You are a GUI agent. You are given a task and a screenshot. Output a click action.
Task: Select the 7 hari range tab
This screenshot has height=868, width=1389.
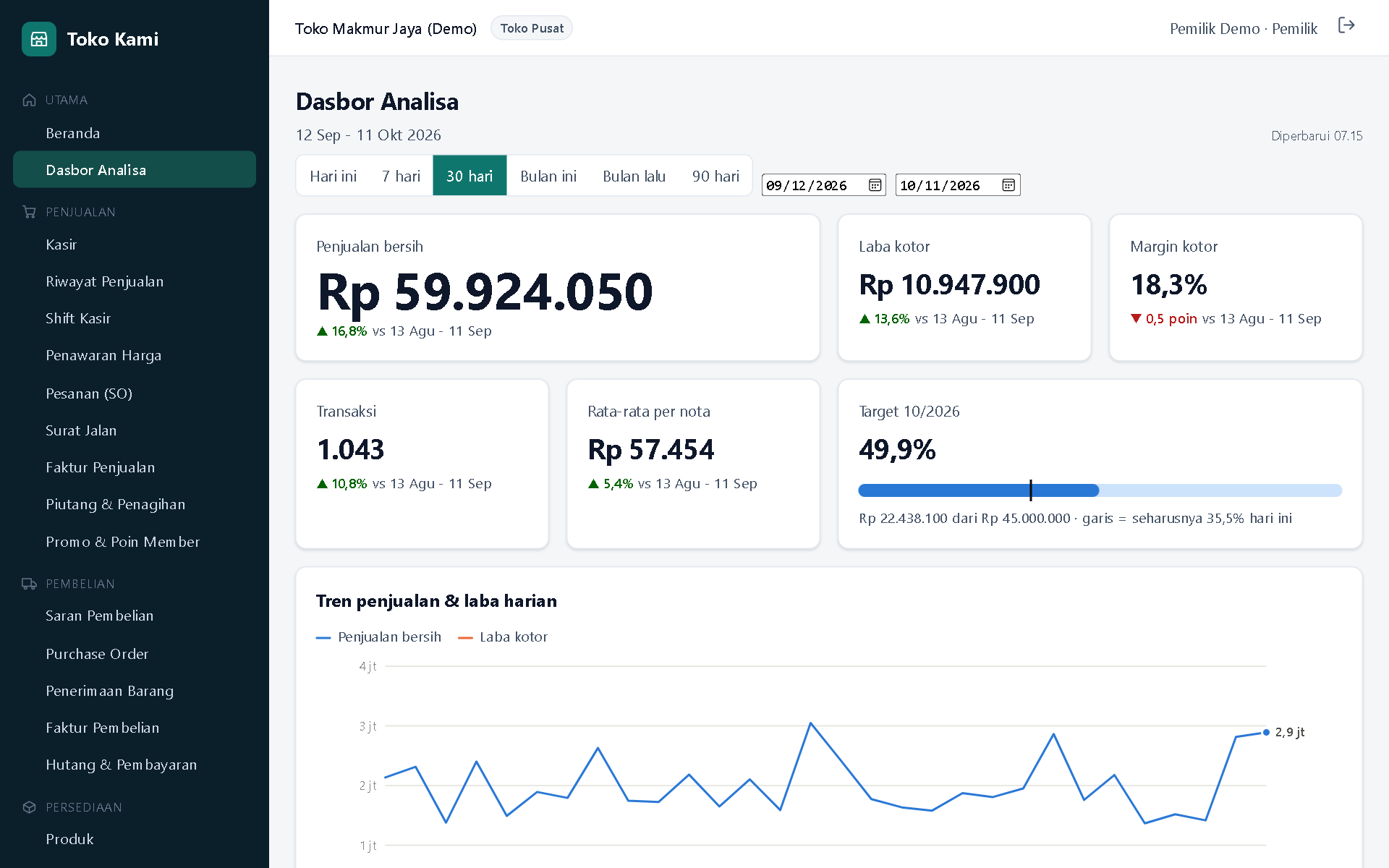click(401, 176)
